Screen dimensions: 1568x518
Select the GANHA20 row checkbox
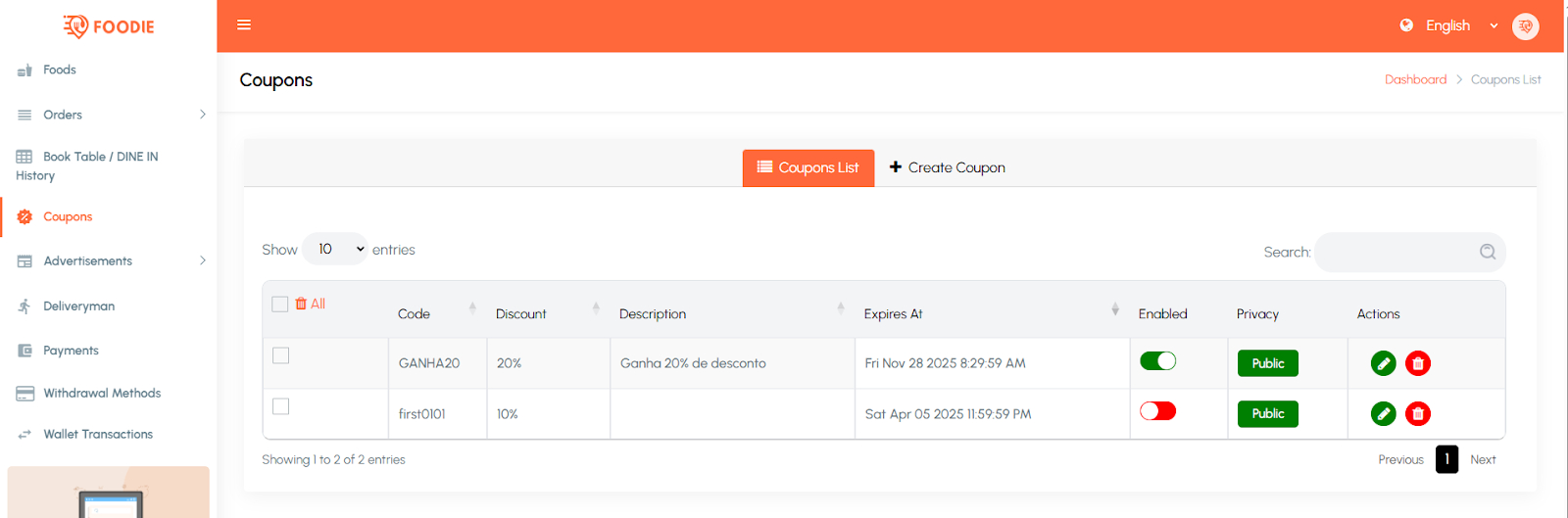coord(281,355)
